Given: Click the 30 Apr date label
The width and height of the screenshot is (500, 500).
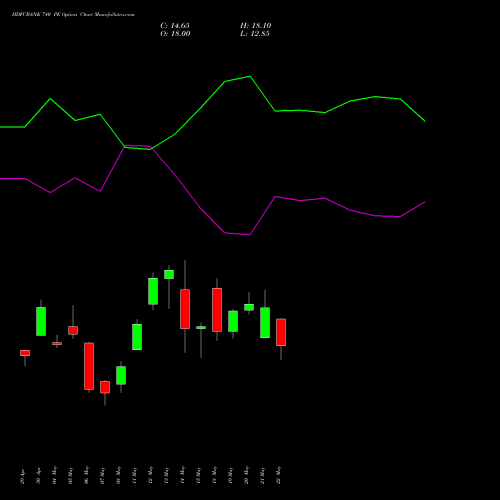Looking at the screenshot, I should click(x=39, y=475).
